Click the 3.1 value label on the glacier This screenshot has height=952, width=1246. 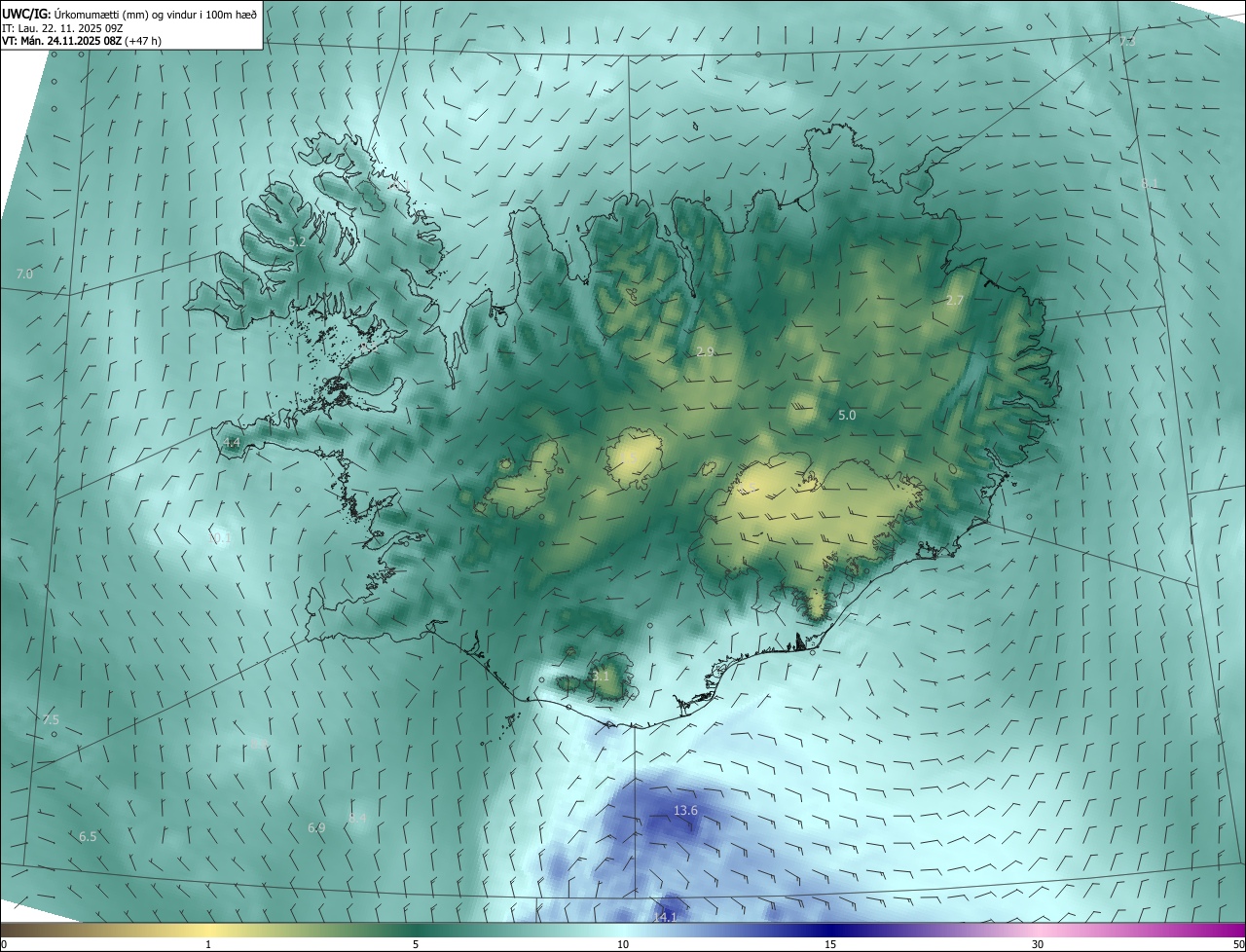click(x=601, y=676)
